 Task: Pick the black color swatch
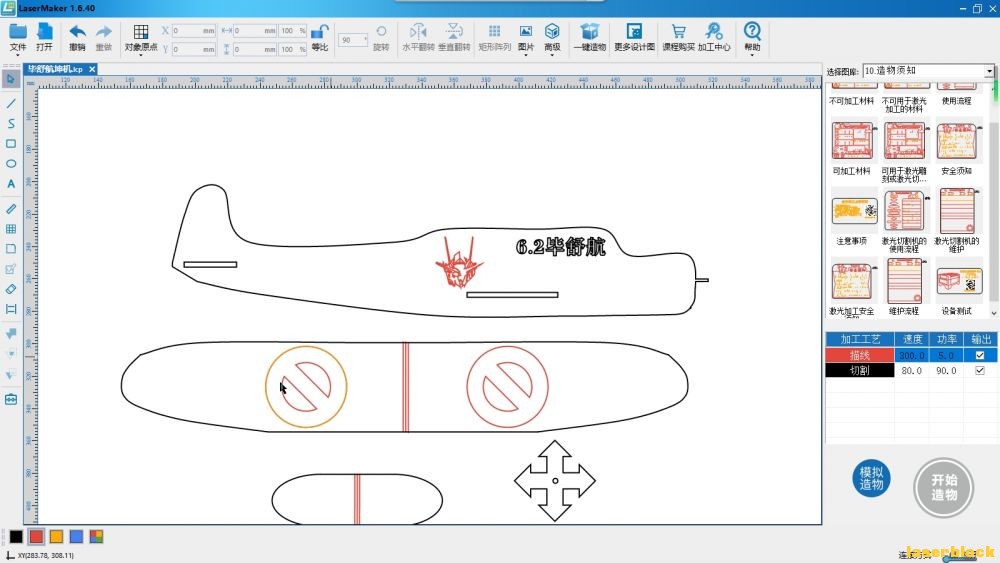(16, 537)
